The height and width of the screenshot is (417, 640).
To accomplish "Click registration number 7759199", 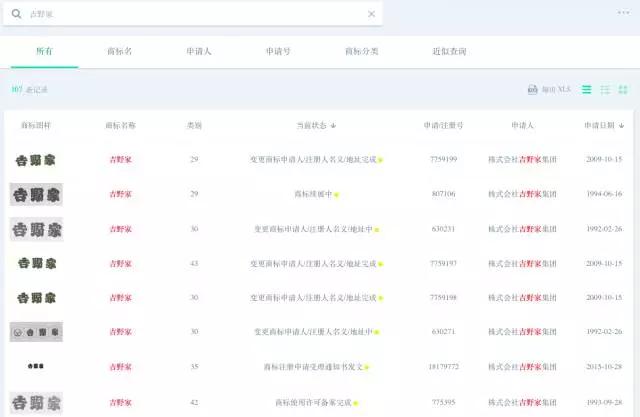I will (x=443, y=159).
